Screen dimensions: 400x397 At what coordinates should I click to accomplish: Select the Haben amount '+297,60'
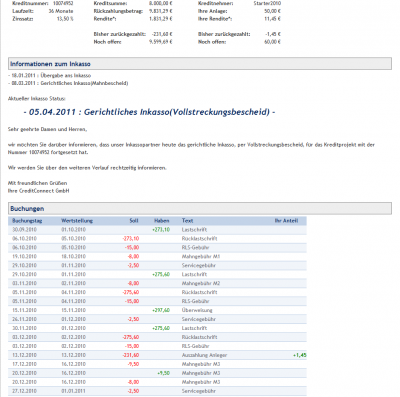pyautogui.click(x=161, y=310)
